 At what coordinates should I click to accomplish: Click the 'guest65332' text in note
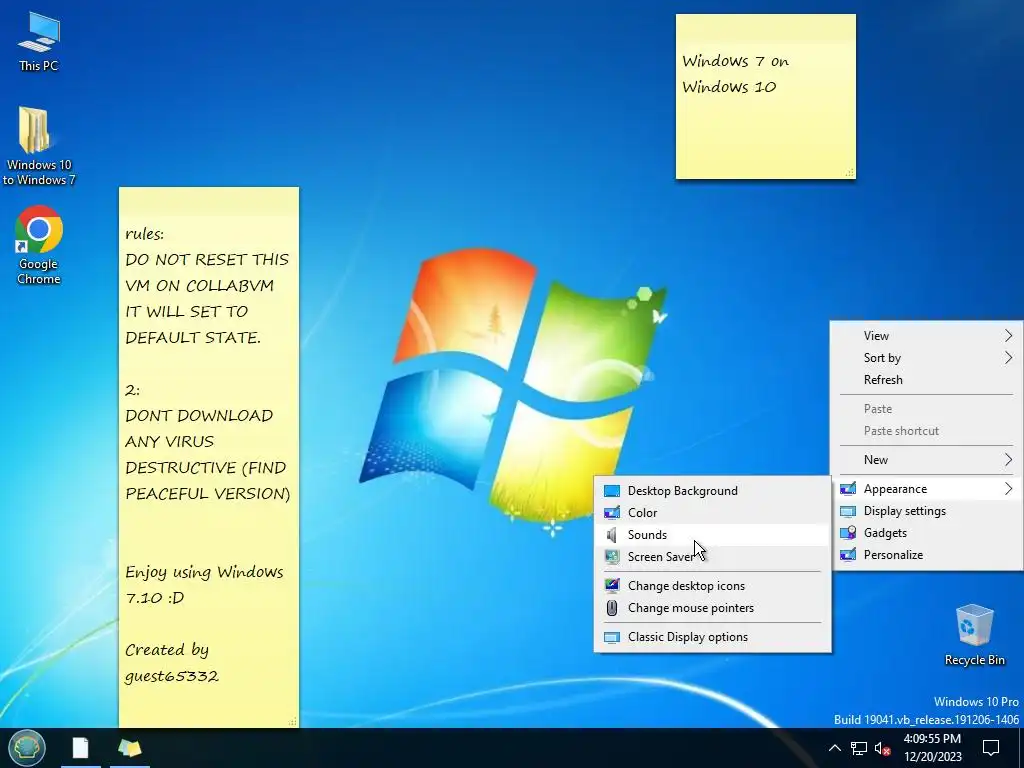point(172,677)
